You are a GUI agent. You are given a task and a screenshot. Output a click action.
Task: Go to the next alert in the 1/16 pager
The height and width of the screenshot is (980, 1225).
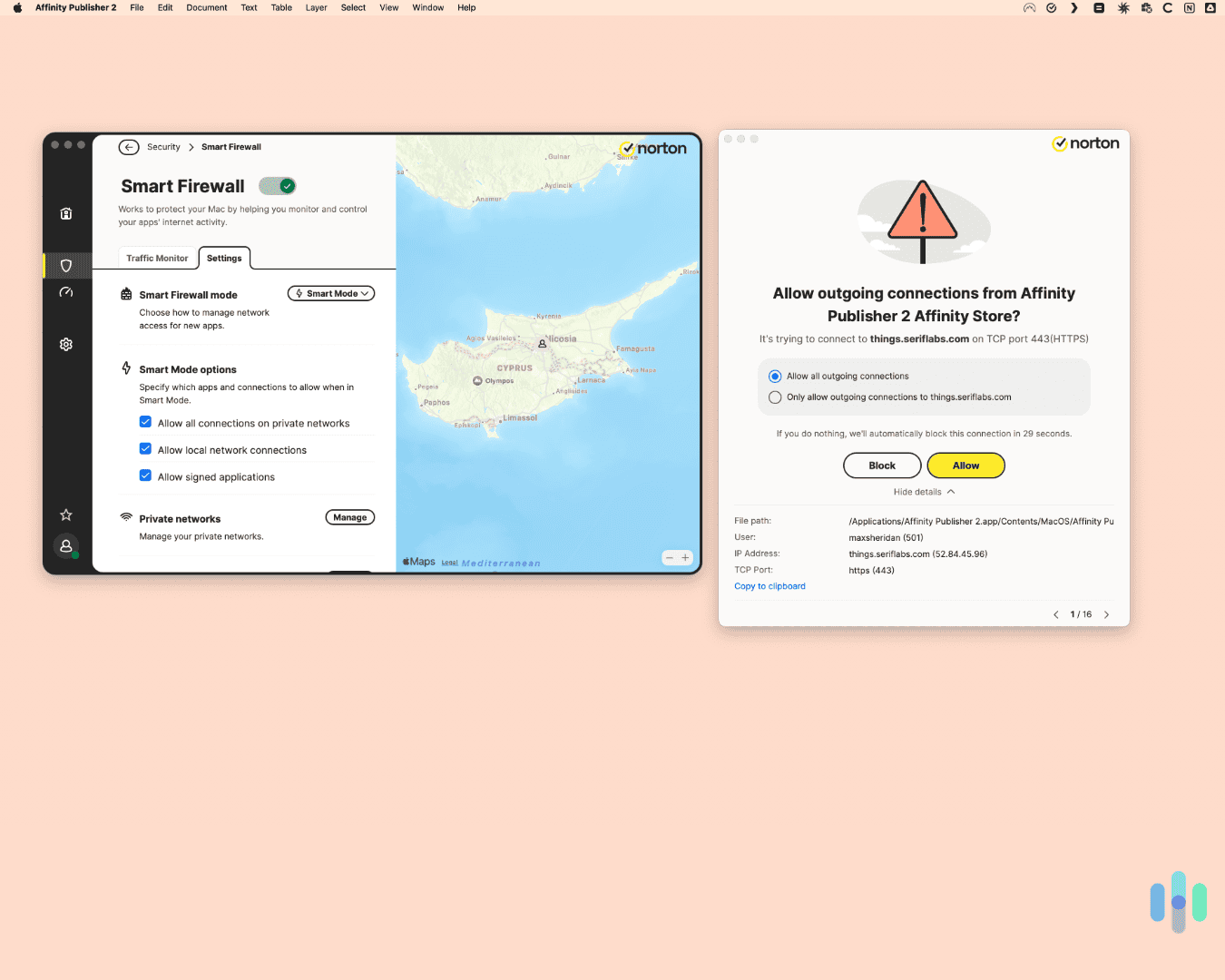[1106, 614]
